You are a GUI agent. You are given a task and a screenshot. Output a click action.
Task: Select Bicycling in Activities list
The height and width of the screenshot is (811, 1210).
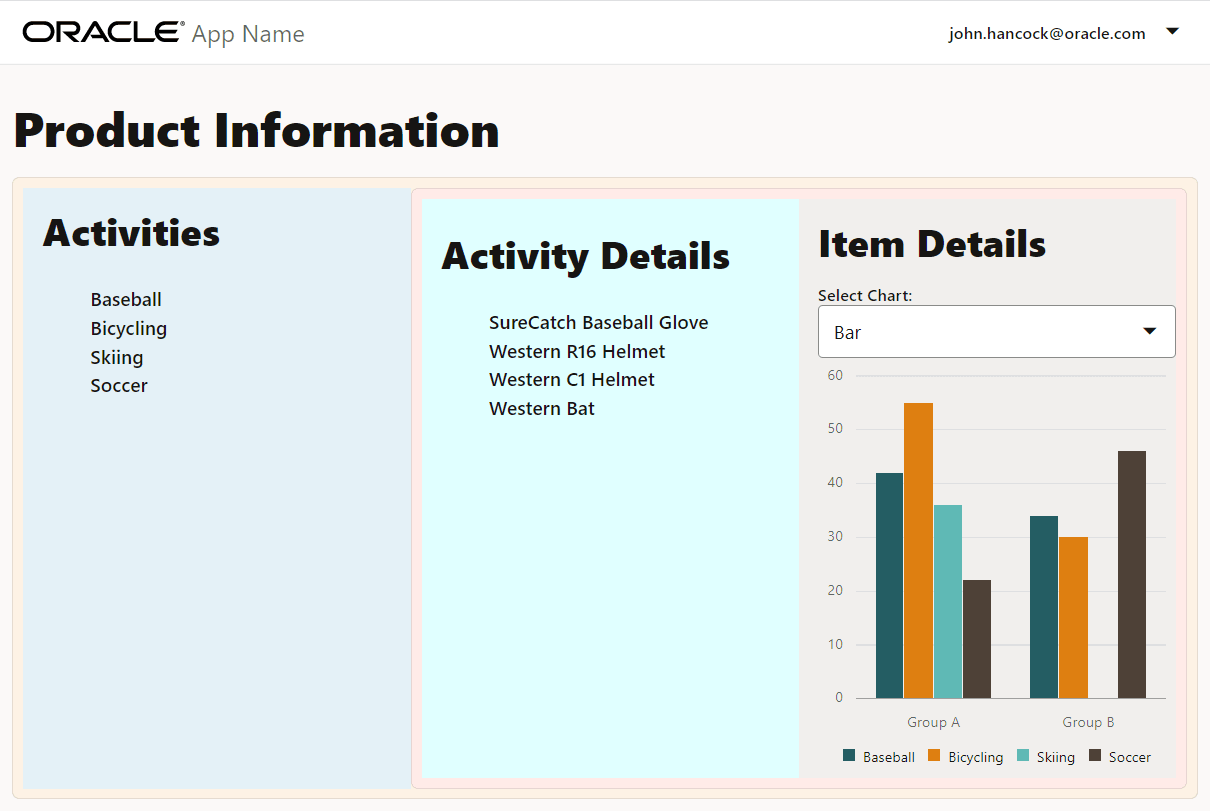129,329
